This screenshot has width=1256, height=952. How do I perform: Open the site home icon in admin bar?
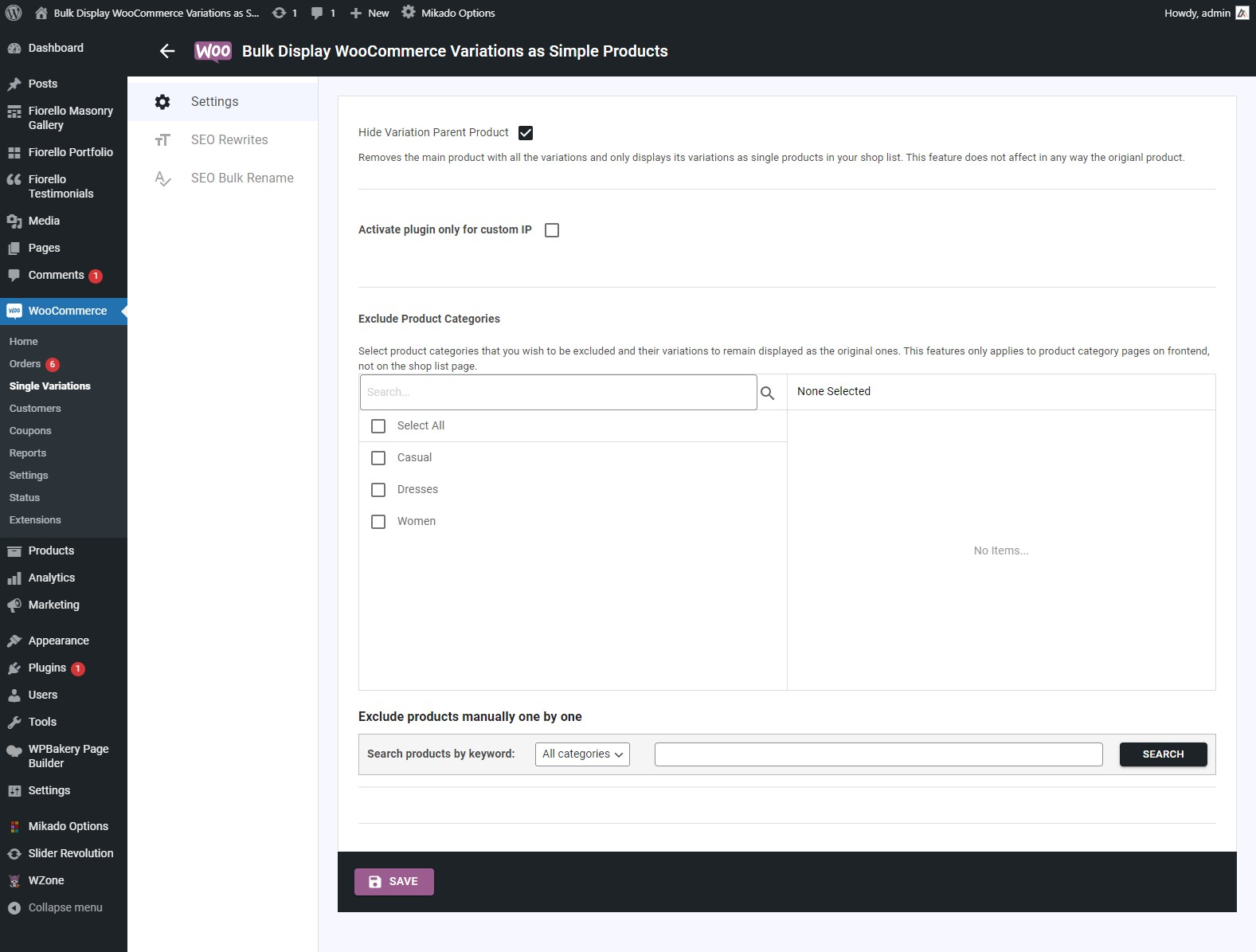[41, 13]
